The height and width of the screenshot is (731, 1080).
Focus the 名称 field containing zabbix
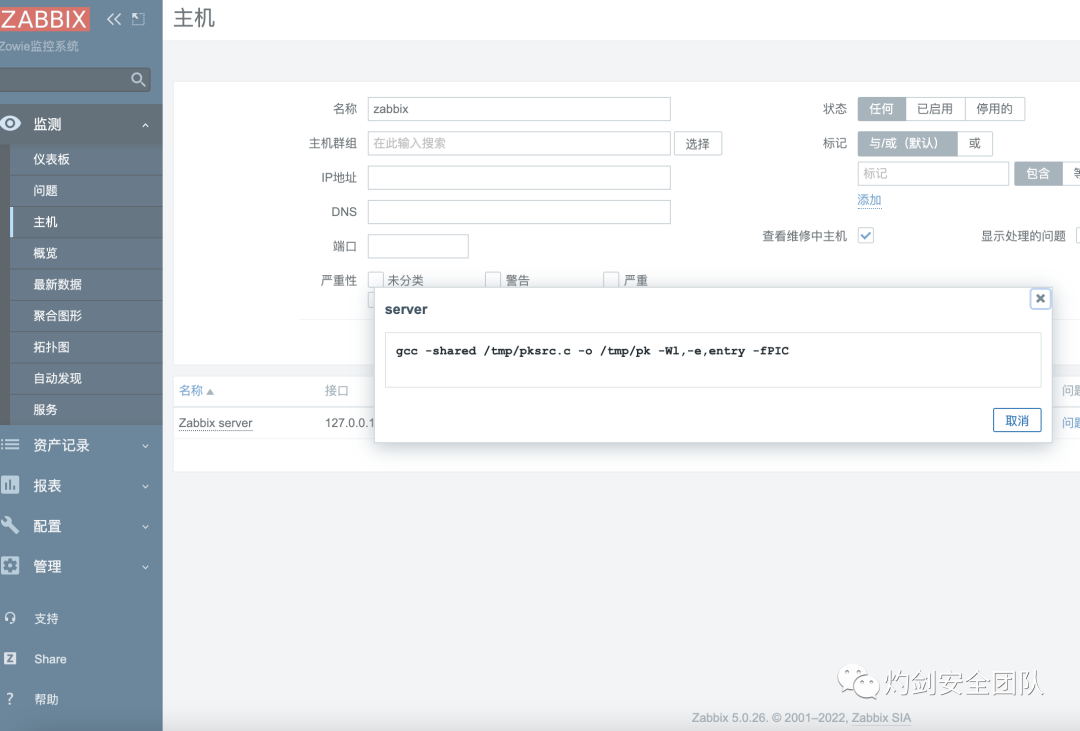(519, 109)
